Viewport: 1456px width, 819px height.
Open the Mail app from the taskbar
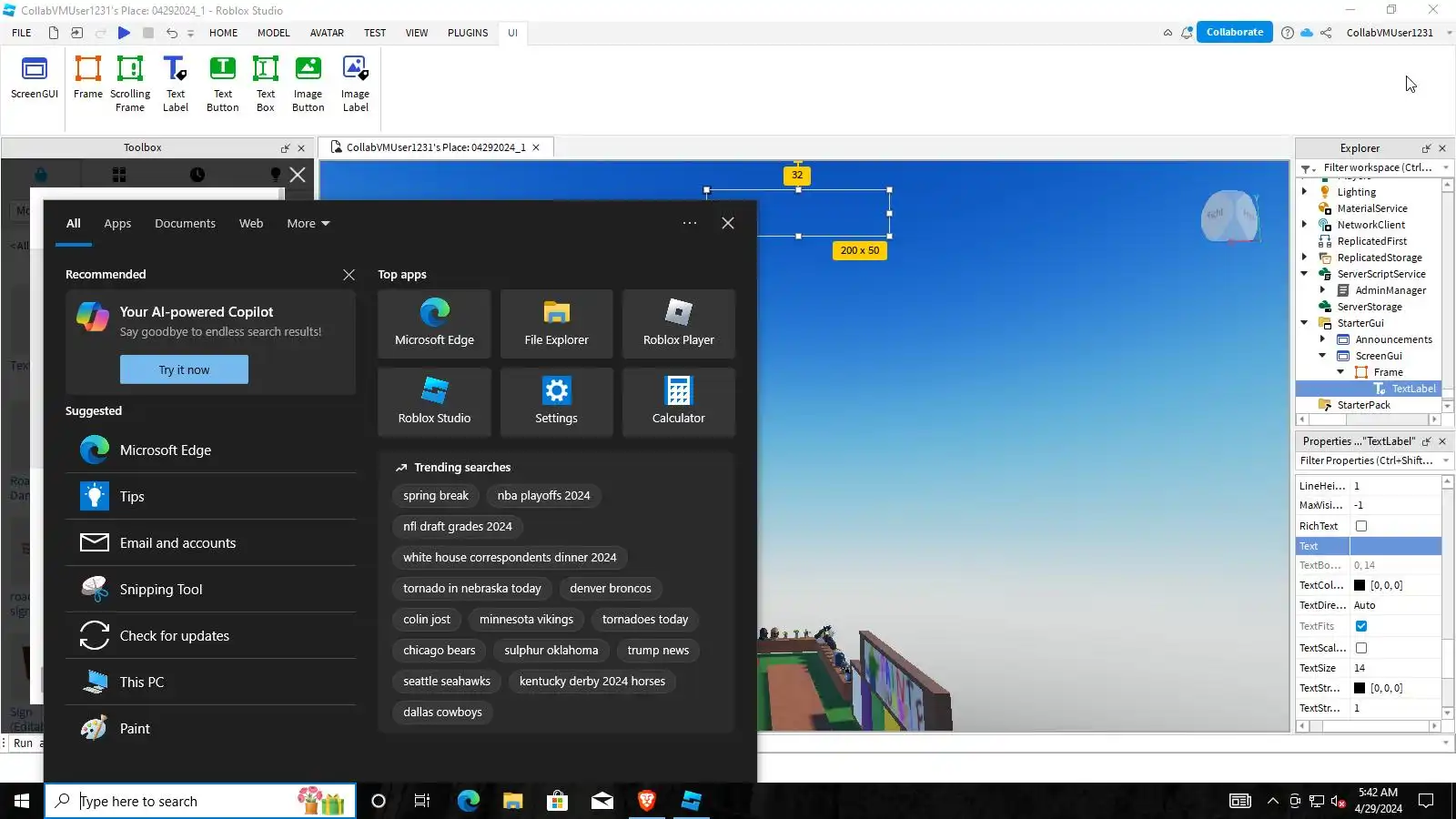(602, 801)
